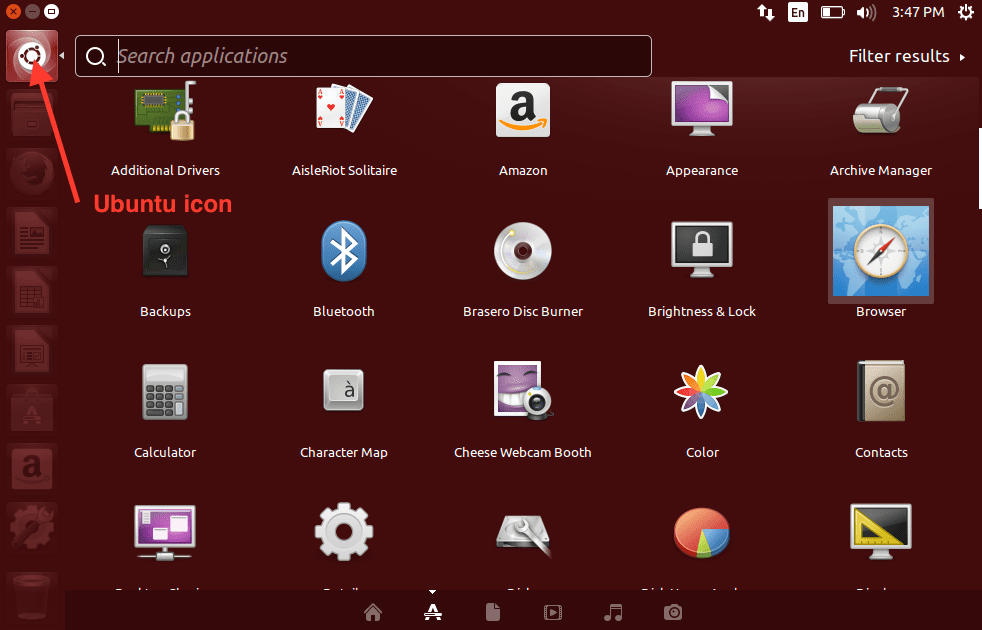Open the Amazon app in the applications grid

coord(523,110)
